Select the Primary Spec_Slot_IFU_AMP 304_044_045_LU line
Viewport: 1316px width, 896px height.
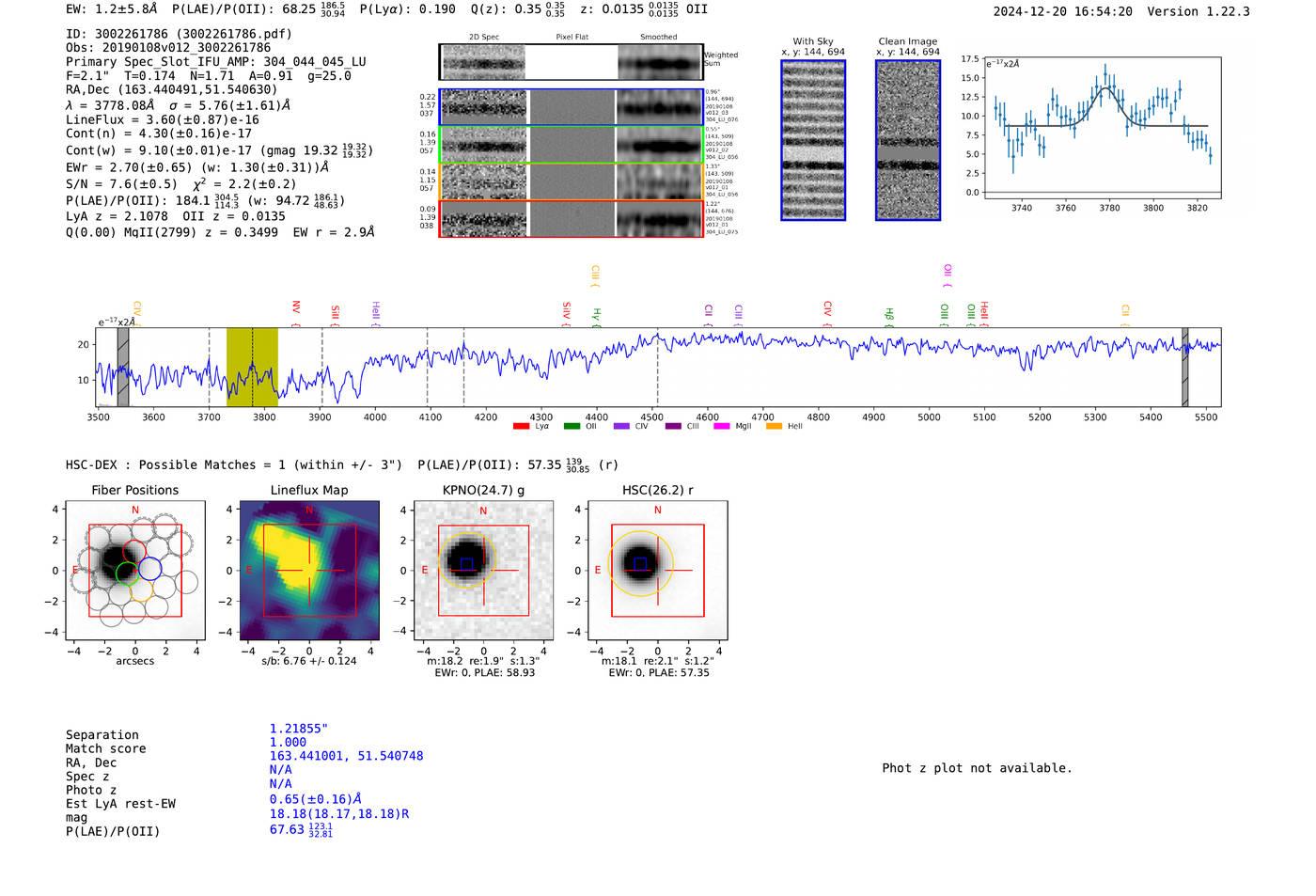pos(216,61)
